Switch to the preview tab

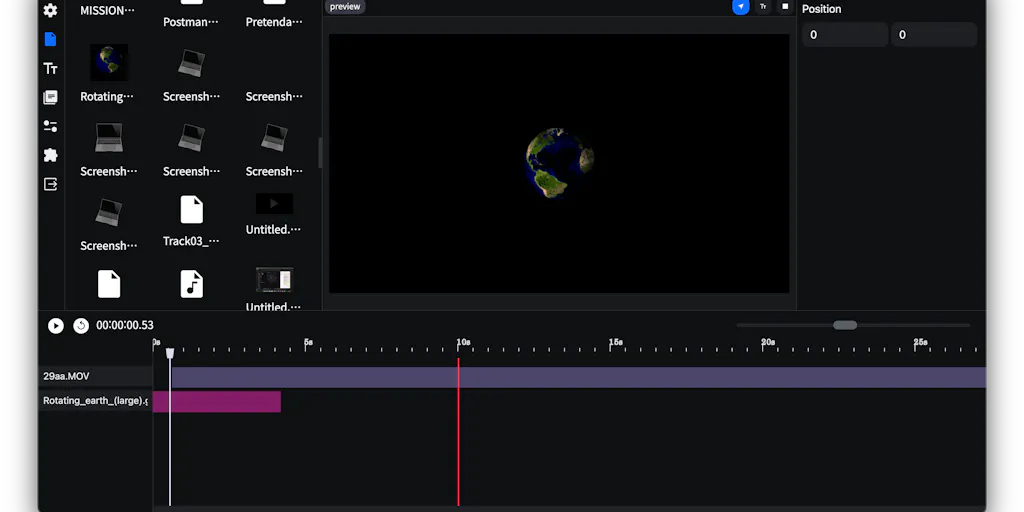click(345, 7)
